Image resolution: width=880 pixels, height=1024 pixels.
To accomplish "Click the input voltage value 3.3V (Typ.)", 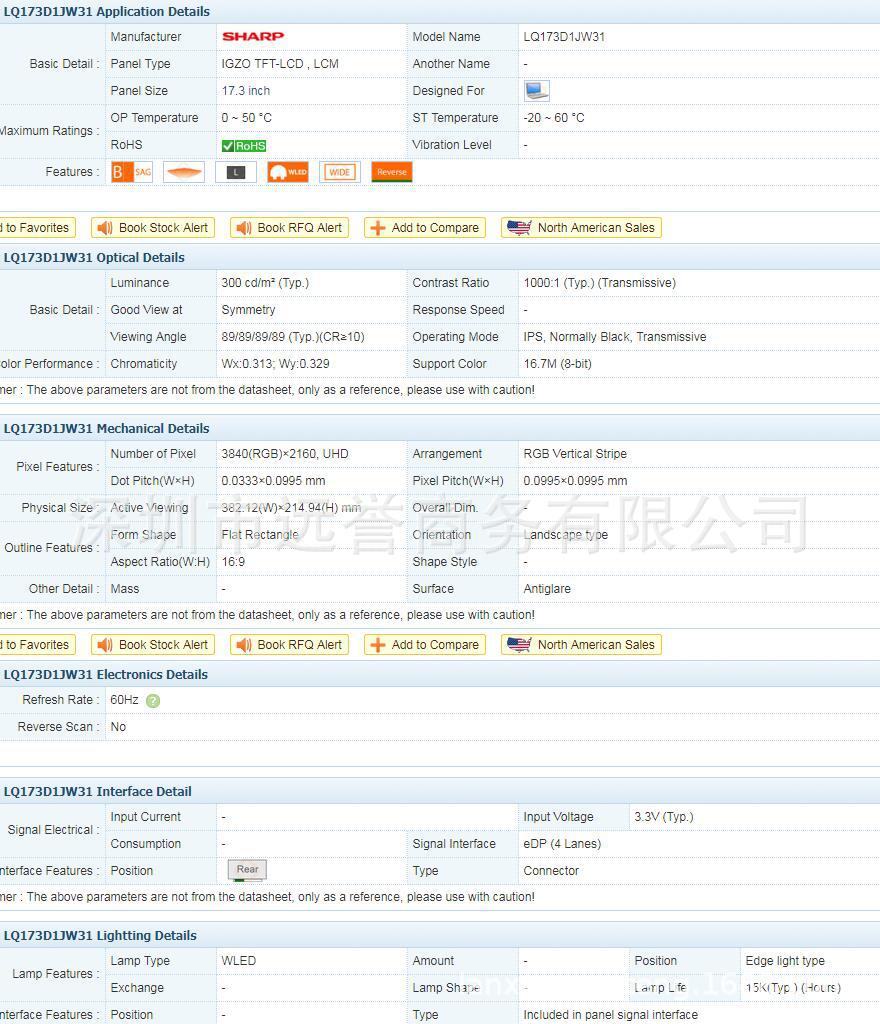I will pyautogui.click(x=664, y=817).
